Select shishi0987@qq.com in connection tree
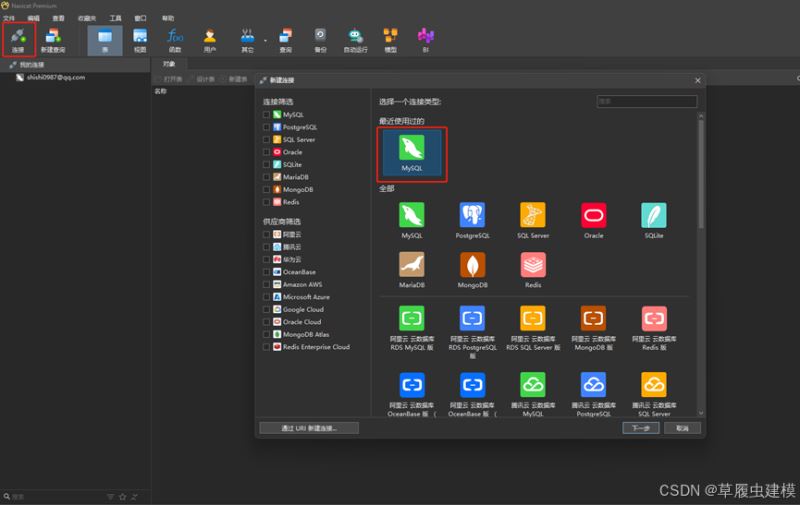 point(56,78)
